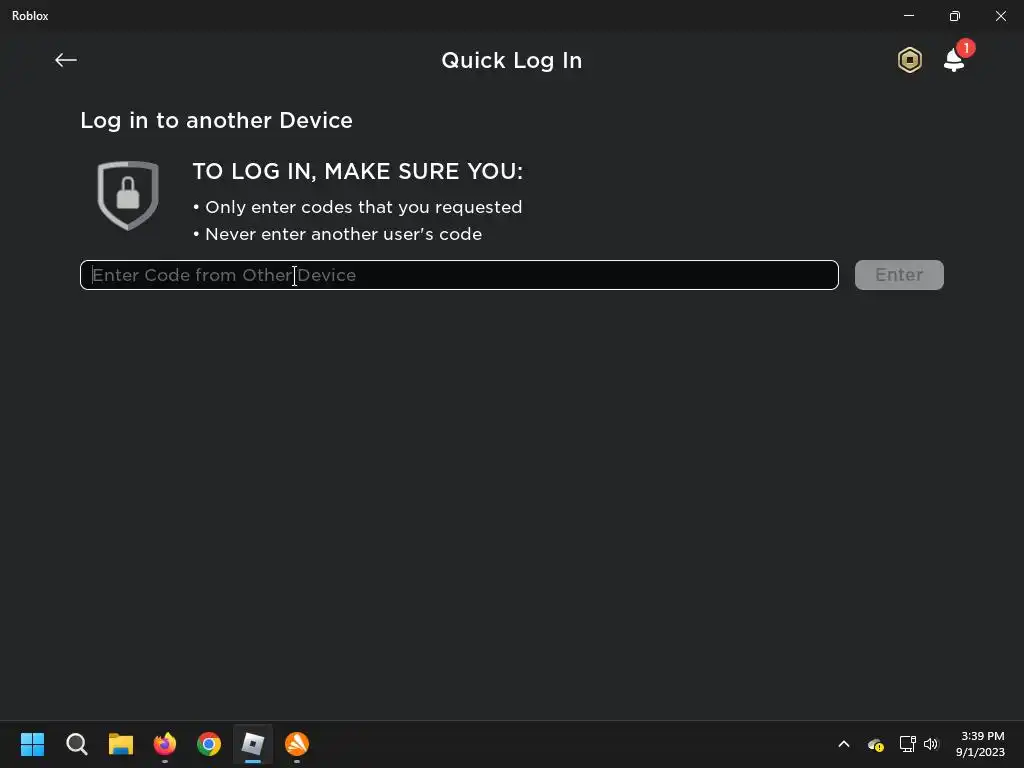Show hidden system tray icons
Screen dimensions: 1024x768
coord(844,744)
